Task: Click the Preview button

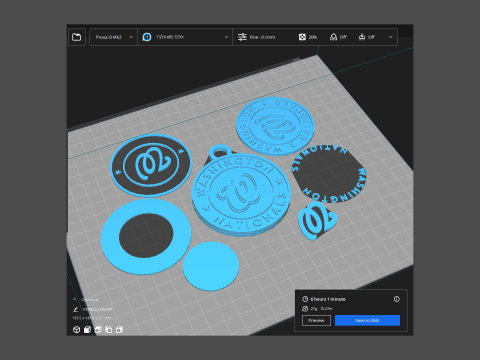Action: [x=316, y=320]
